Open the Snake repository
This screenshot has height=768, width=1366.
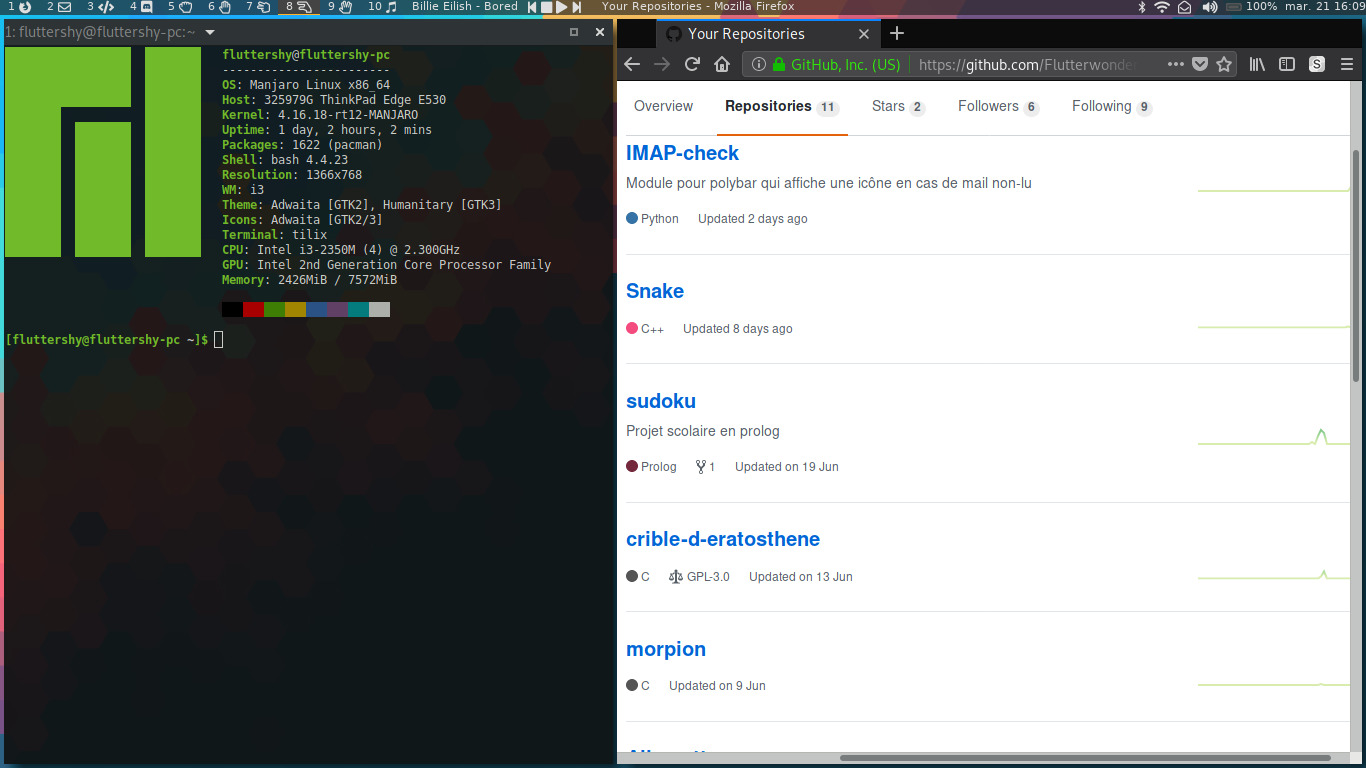[655, 291]
